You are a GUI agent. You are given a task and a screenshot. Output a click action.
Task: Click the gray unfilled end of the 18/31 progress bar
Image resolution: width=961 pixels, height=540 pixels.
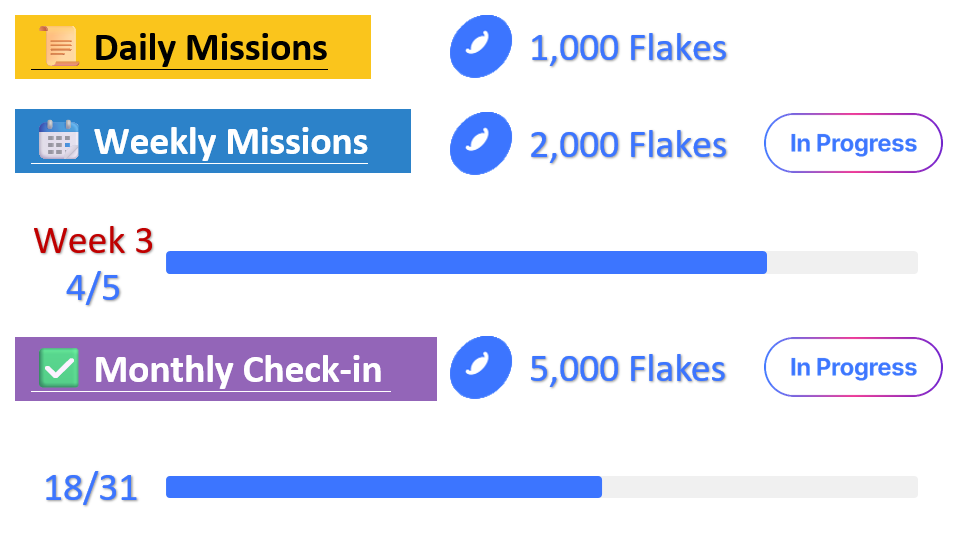760,487
